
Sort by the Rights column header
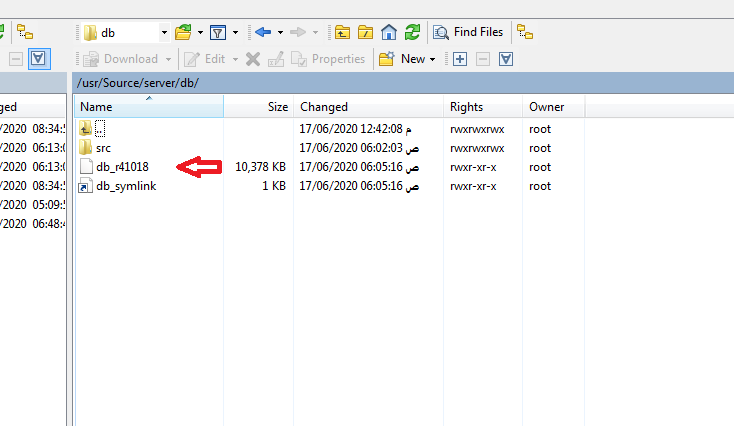tap(483, 107)
